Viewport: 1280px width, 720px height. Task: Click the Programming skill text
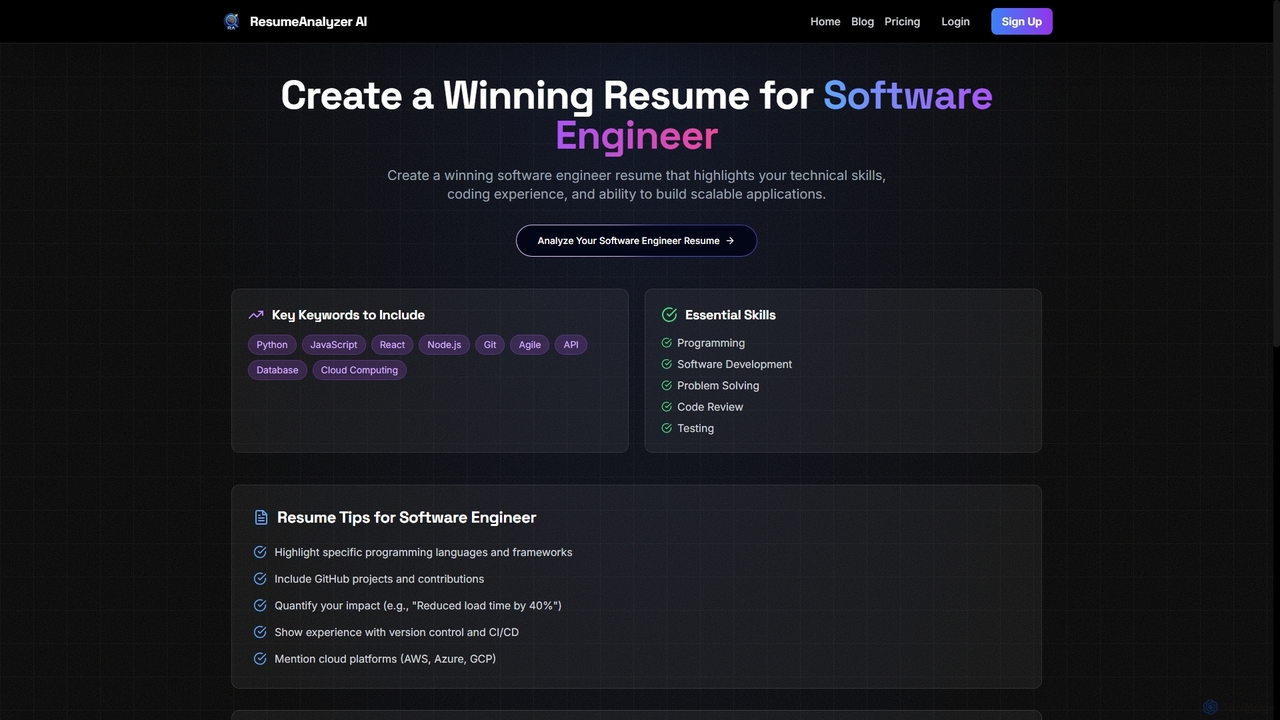coord(711,343)
